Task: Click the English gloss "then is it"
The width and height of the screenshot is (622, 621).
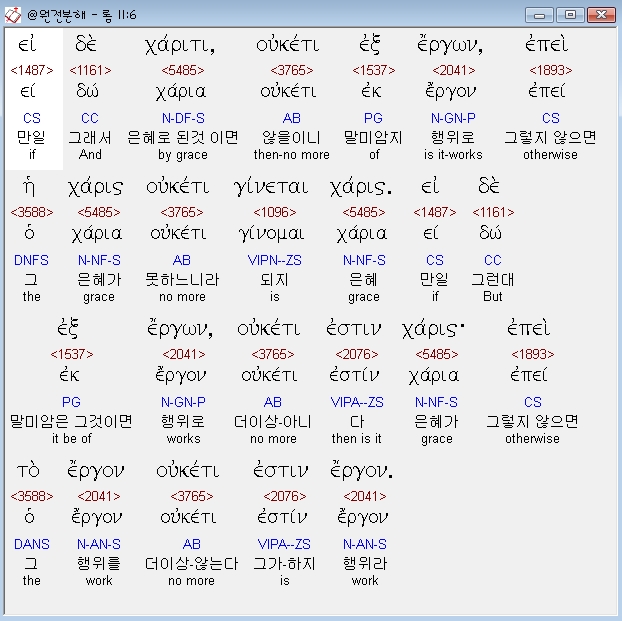Action: [357, 438]
